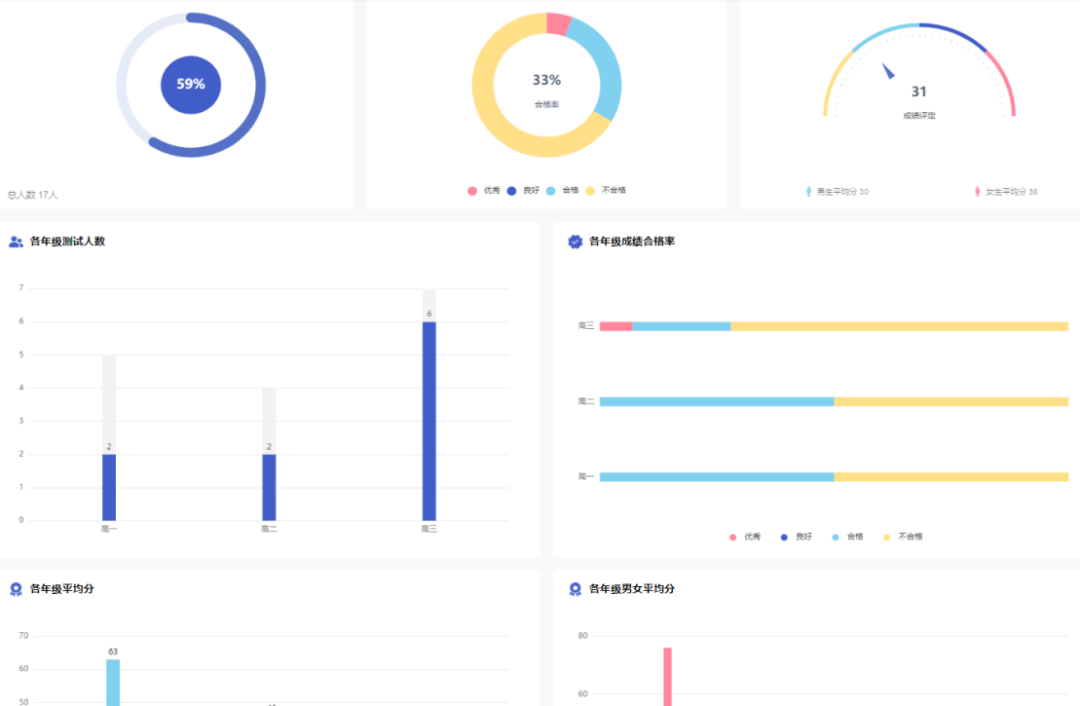Click the pink segment of the donut chart
Screen dimensions: 1080x706
pyautogui.click(x=558, y=23)
